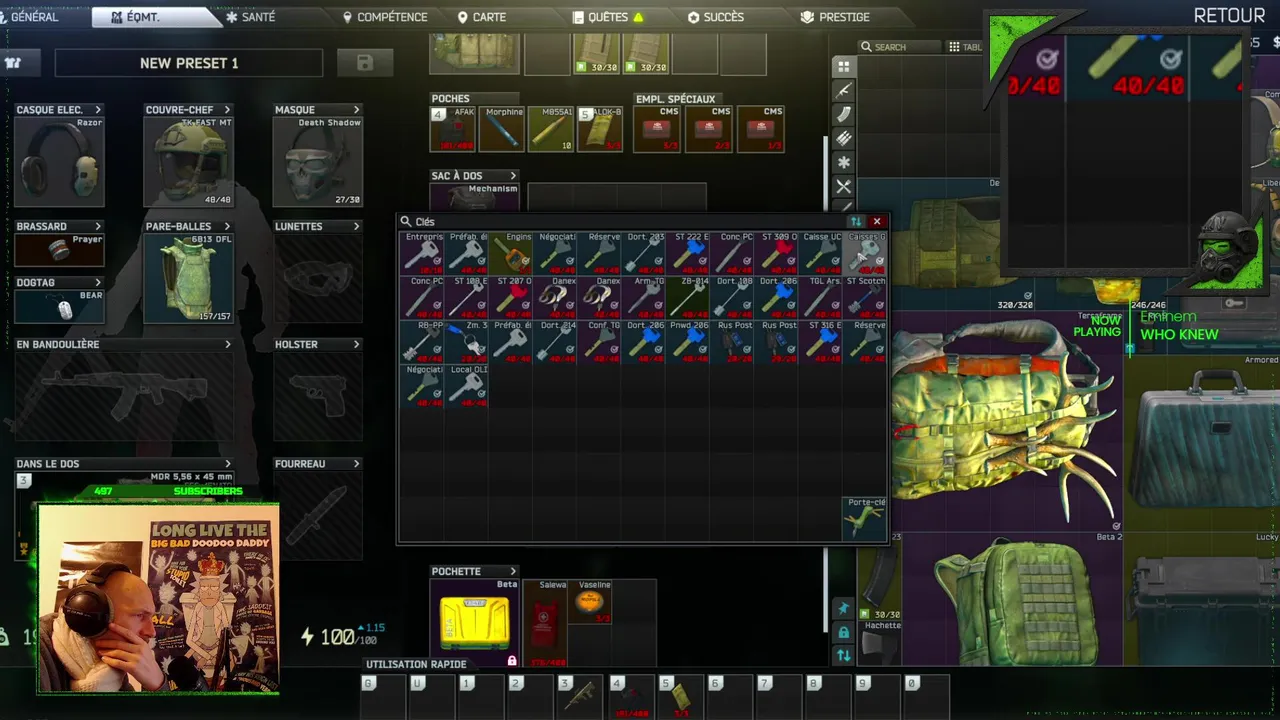
Task: Toggle the checkmark on Réserve key in top row
Action: [x=615, y=262]
